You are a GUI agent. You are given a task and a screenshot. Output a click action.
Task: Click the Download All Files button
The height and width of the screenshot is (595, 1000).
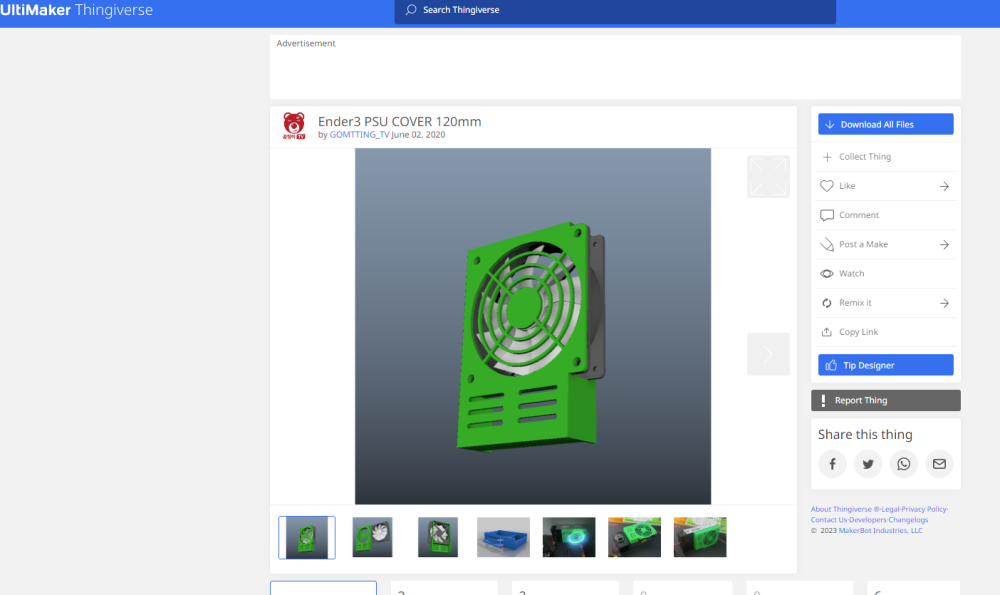(886, 124)
